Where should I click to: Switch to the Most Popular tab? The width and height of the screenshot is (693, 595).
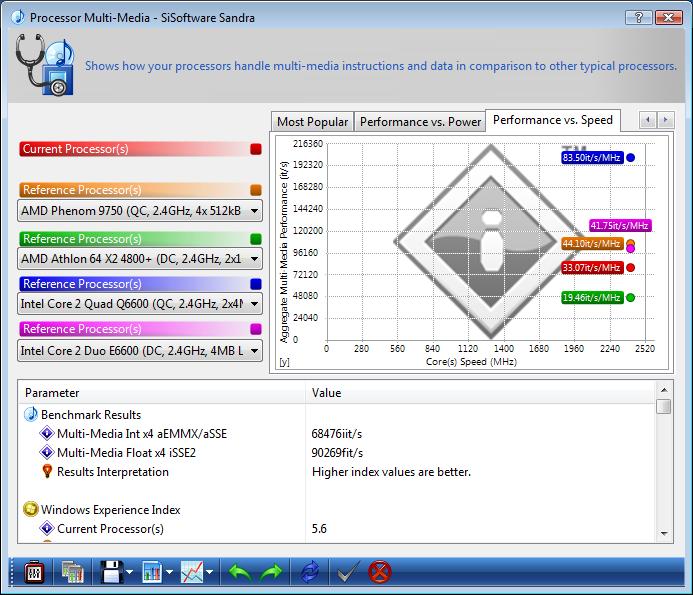click(312, 122)
